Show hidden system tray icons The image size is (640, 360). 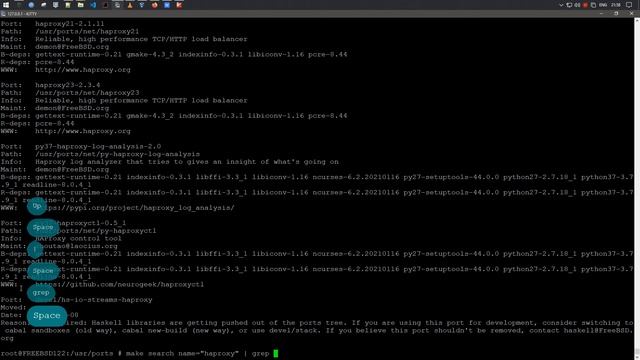561,5
